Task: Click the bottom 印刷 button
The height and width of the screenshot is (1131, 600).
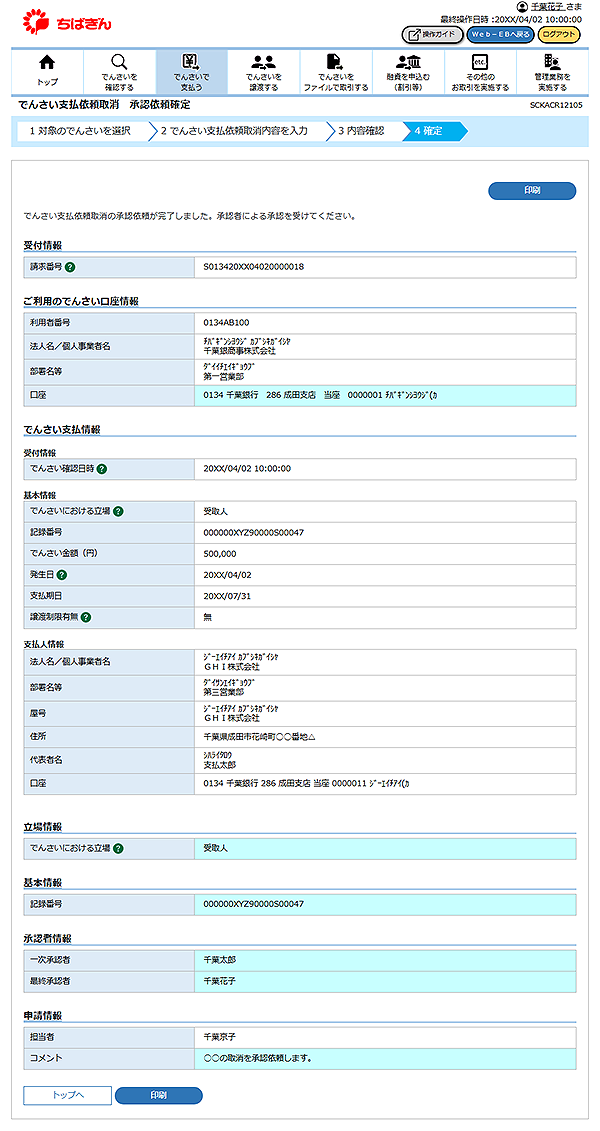Action: point(159,1095)
